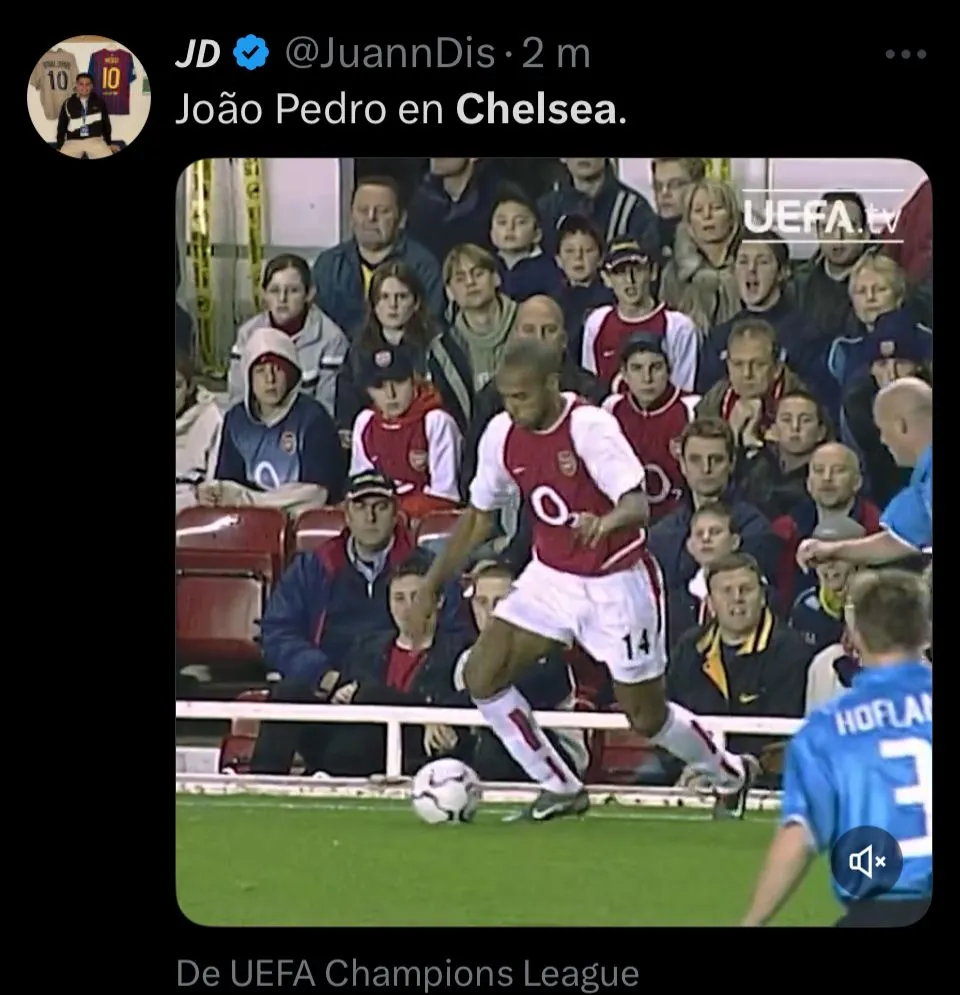Viewport: 960px width, 995px height.
Task: Click the HOFLAN name on blue jersey
Action: [x=882, y=714]
